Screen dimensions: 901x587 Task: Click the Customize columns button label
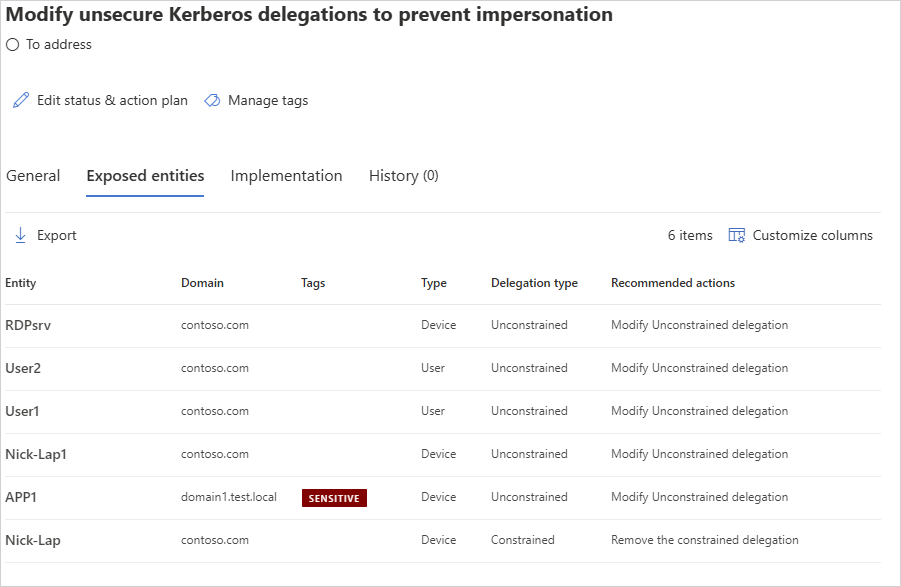coord(812,235)
